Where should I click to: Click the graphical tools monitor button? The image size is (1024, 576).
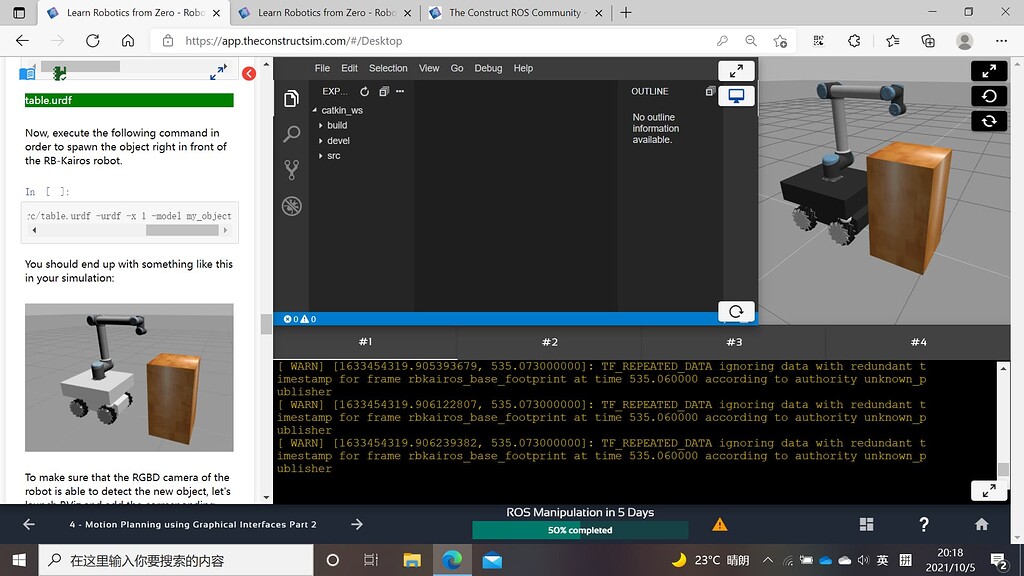click(736, 96)
